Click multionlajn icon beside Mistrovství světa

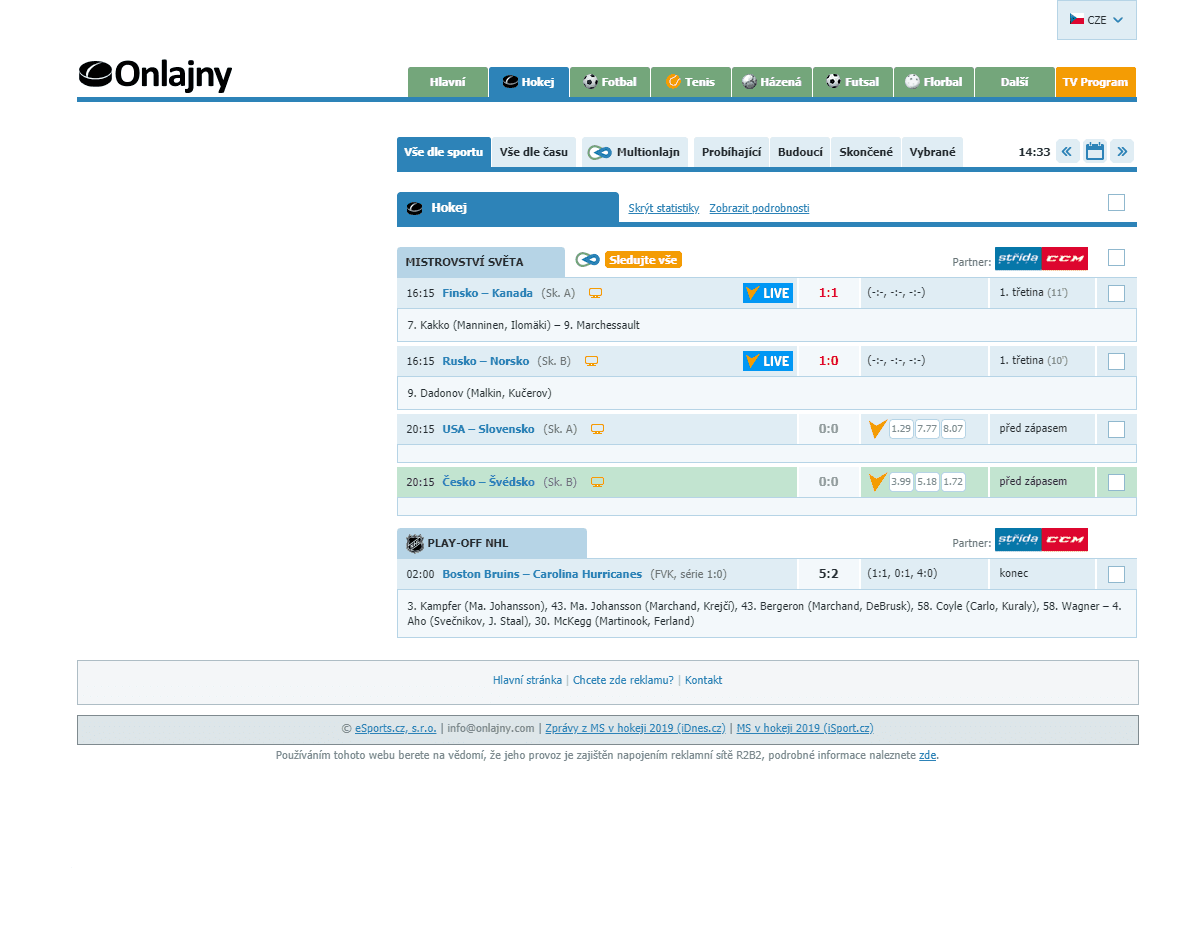tap(587, 260)
